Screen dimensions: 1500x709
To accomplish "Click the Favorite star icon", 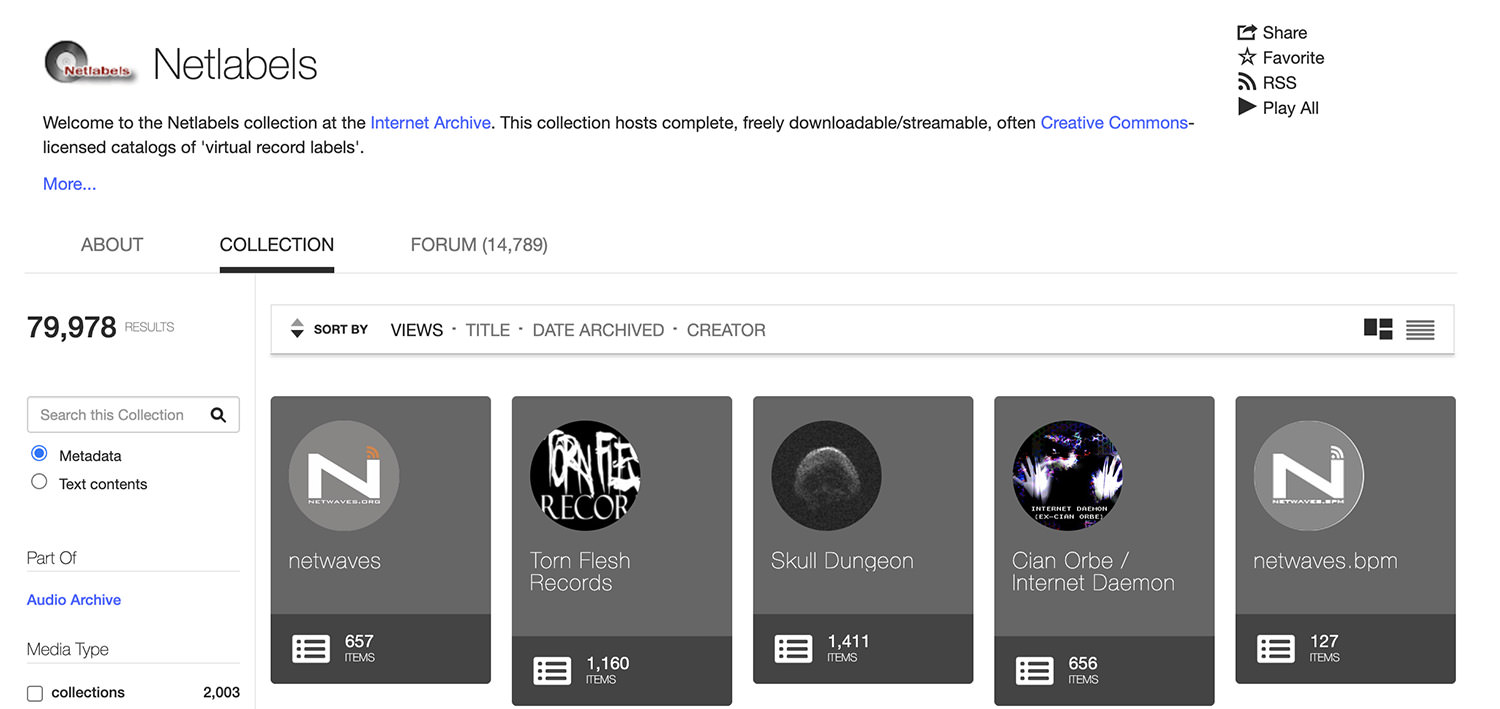I will coord(1247,57).
